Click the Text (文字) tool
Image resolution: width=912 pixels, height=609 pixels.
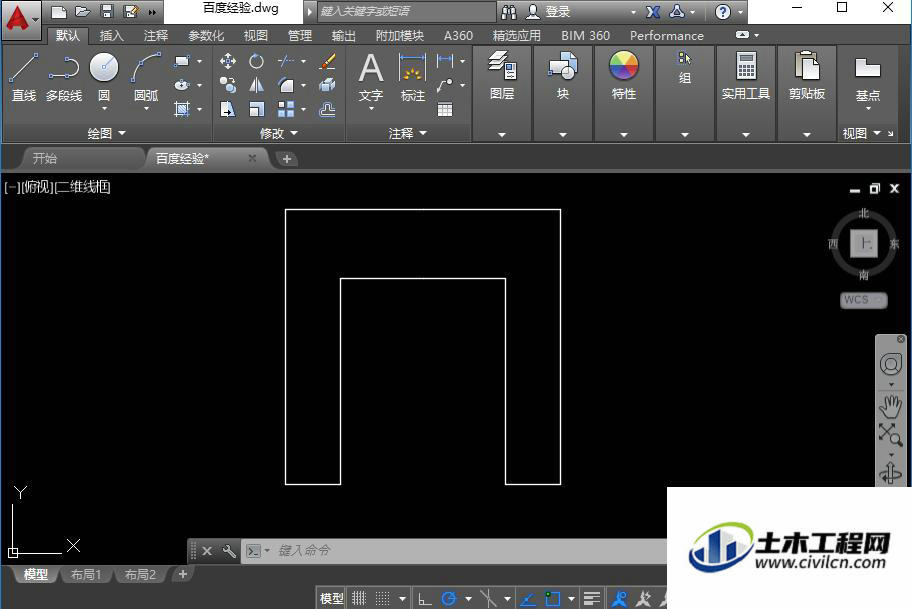pyautogui.click(x=370, y=76)
